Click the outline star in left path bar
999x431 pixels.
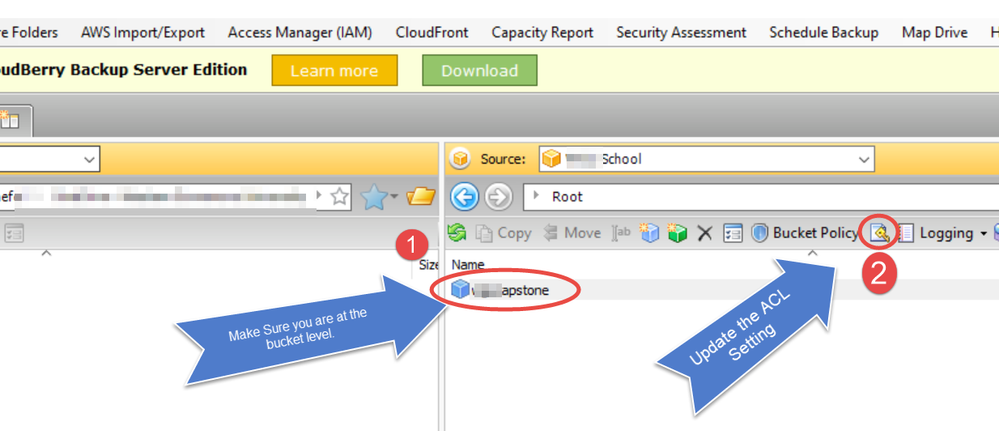[340, 197]
